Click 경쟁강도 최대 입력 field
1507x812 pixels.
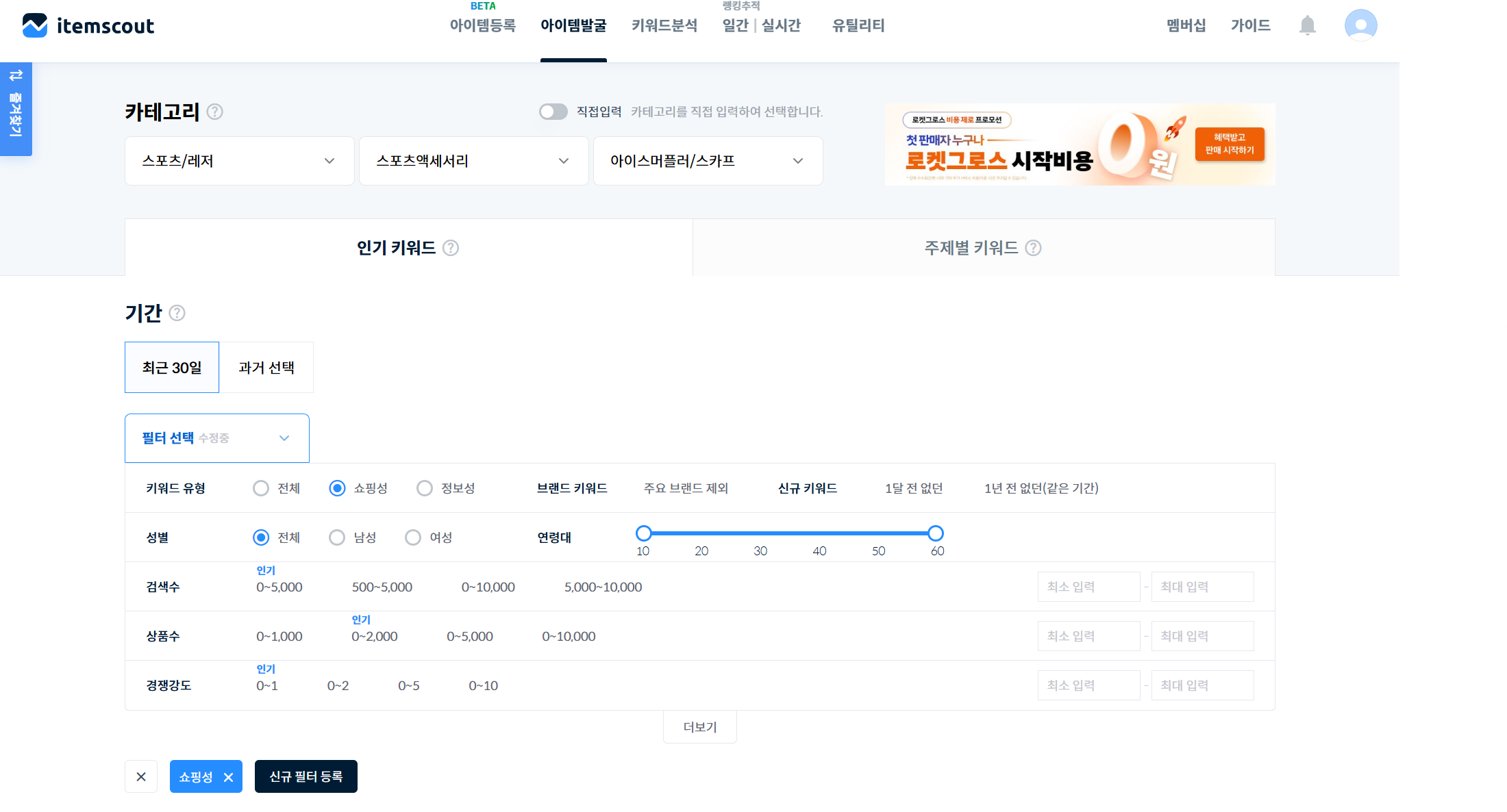coord(1203,685)
